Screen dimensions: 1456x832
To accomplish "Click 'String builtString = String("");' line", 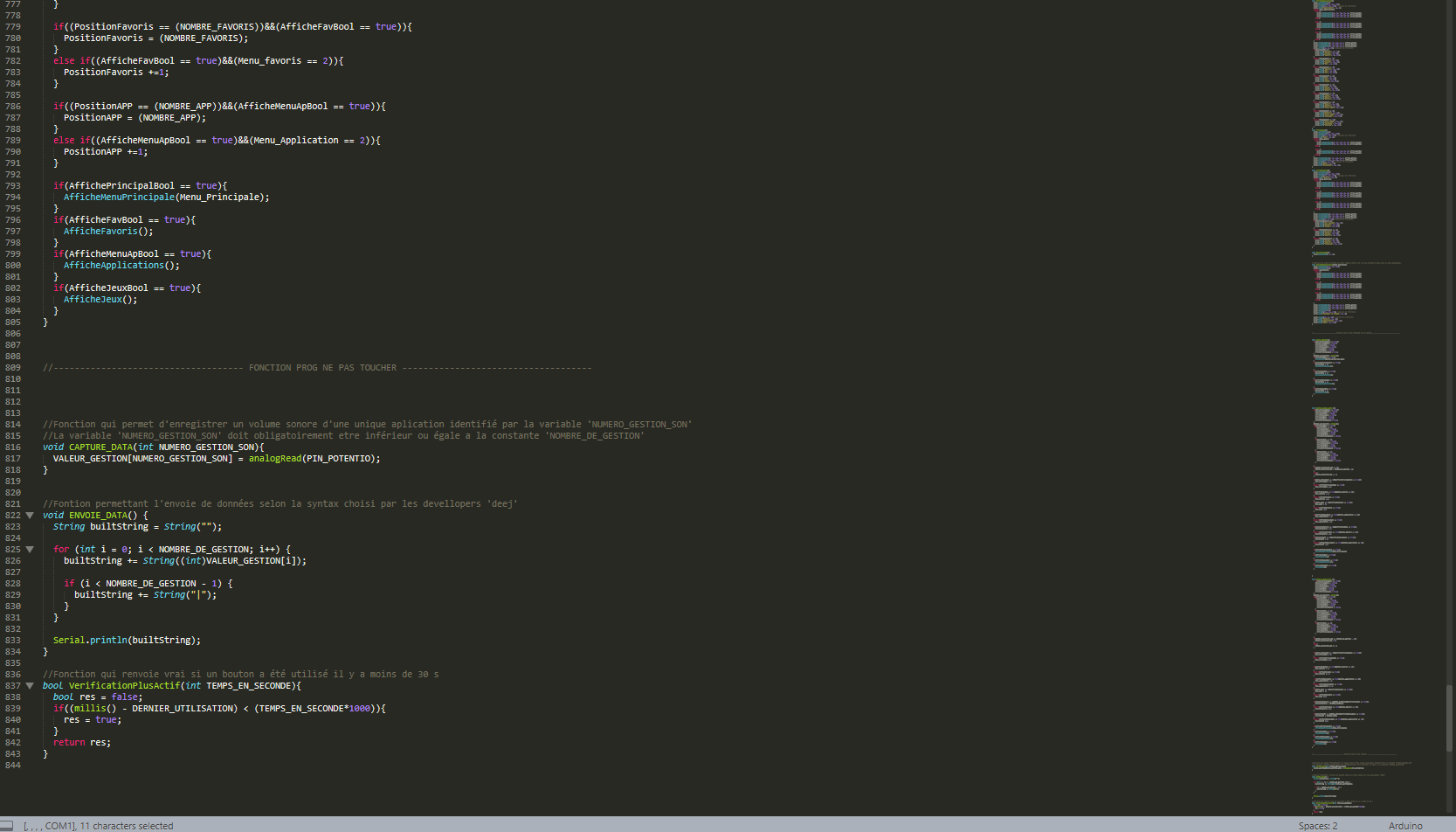I will click(x=137, y=527).
